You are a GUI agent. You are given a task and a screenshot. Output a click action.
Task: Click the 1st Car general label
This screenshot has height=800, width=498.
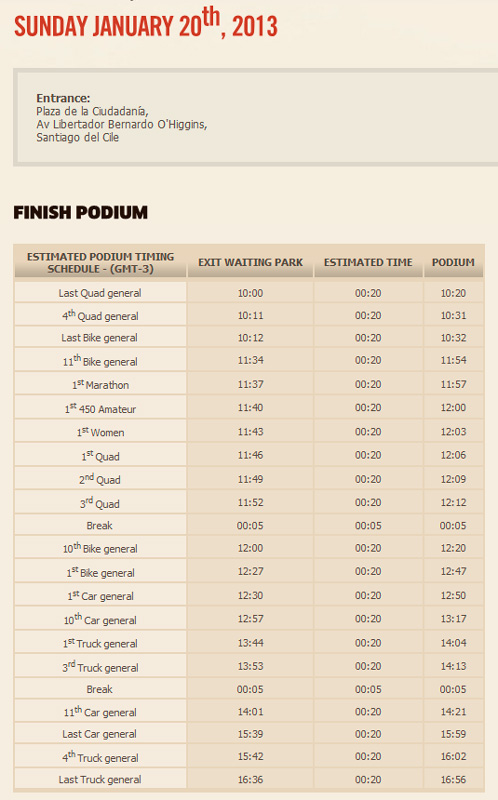click(101, 595)
